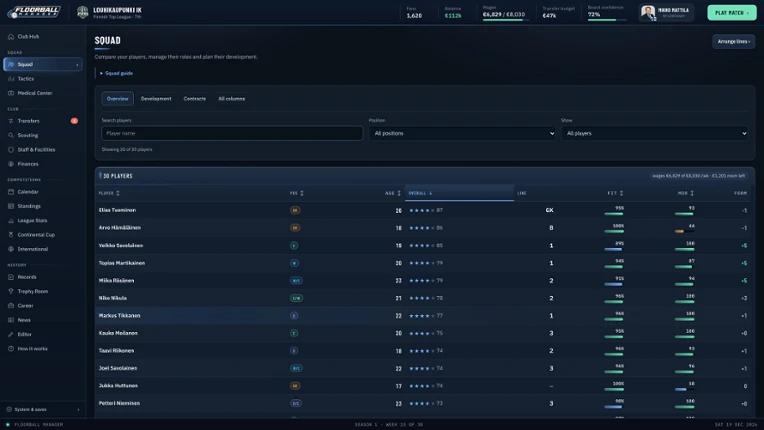Viewport: 764px width, 430px height.
Task: Click the Play Match button
Action: point(731,13)
